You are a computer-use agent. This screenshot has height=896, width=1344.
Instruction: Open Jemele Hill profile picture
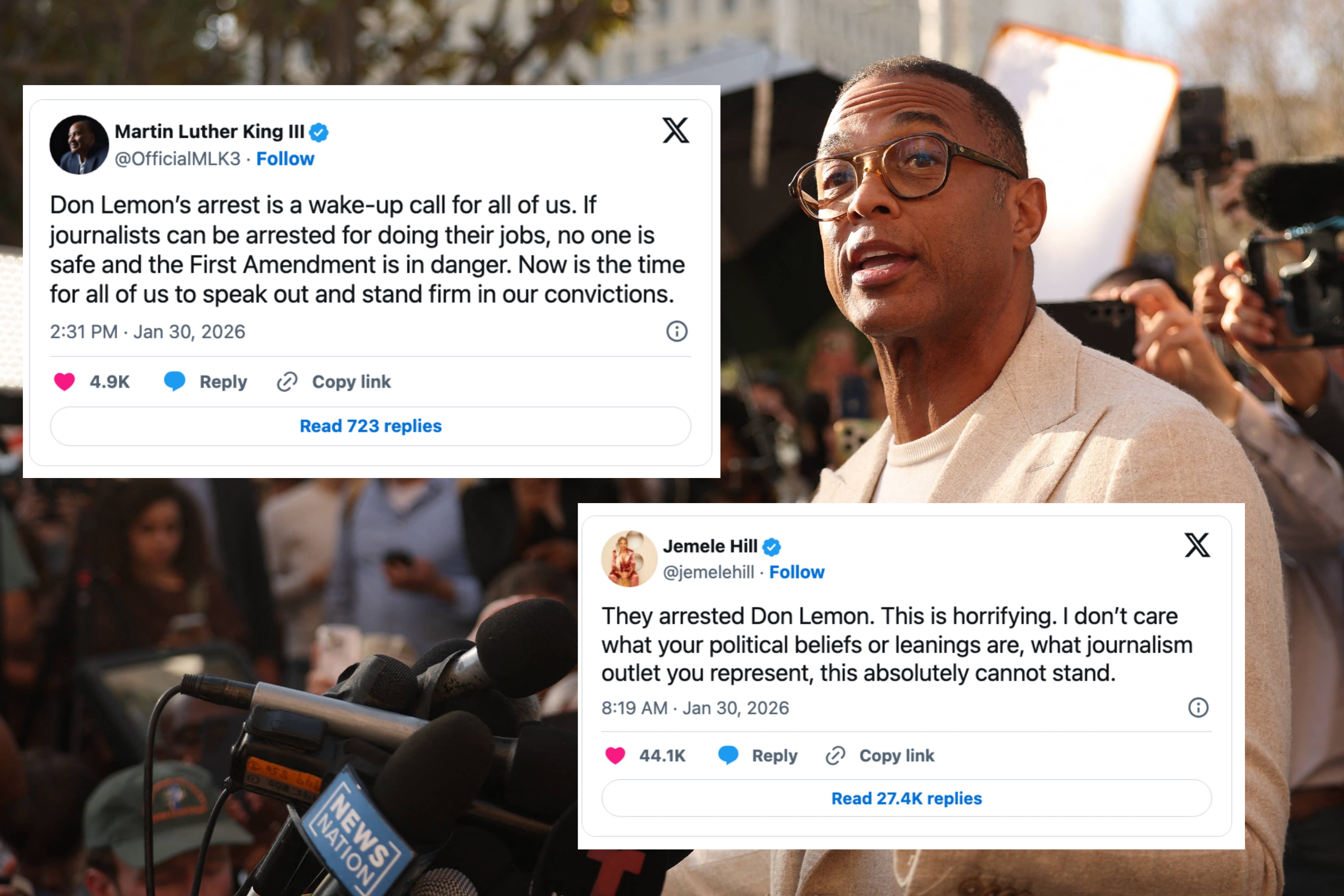pos(629,558)
